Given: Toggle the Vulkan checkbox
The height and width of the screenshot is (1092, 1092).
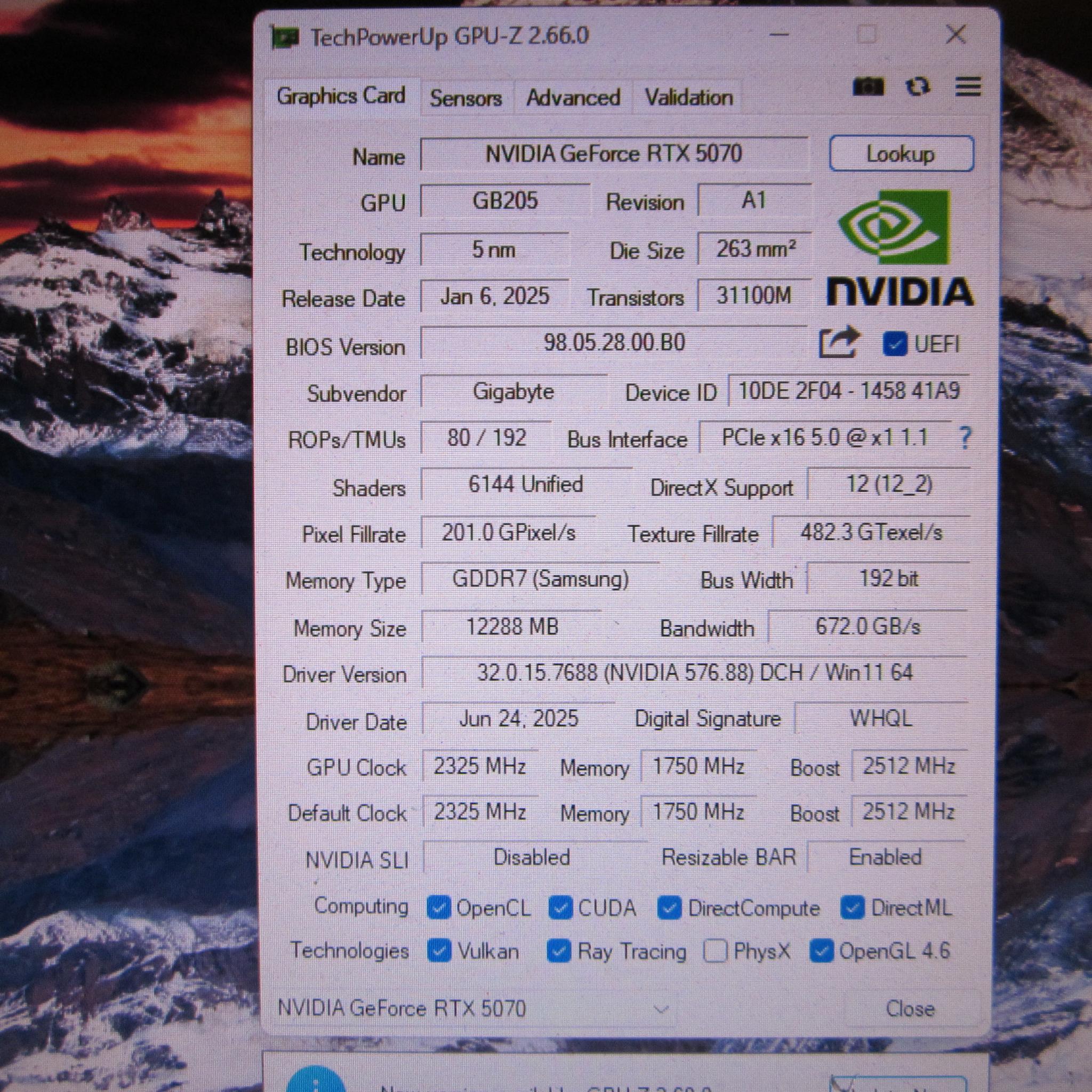Looking at the screenshot, I should coord(439,951).
